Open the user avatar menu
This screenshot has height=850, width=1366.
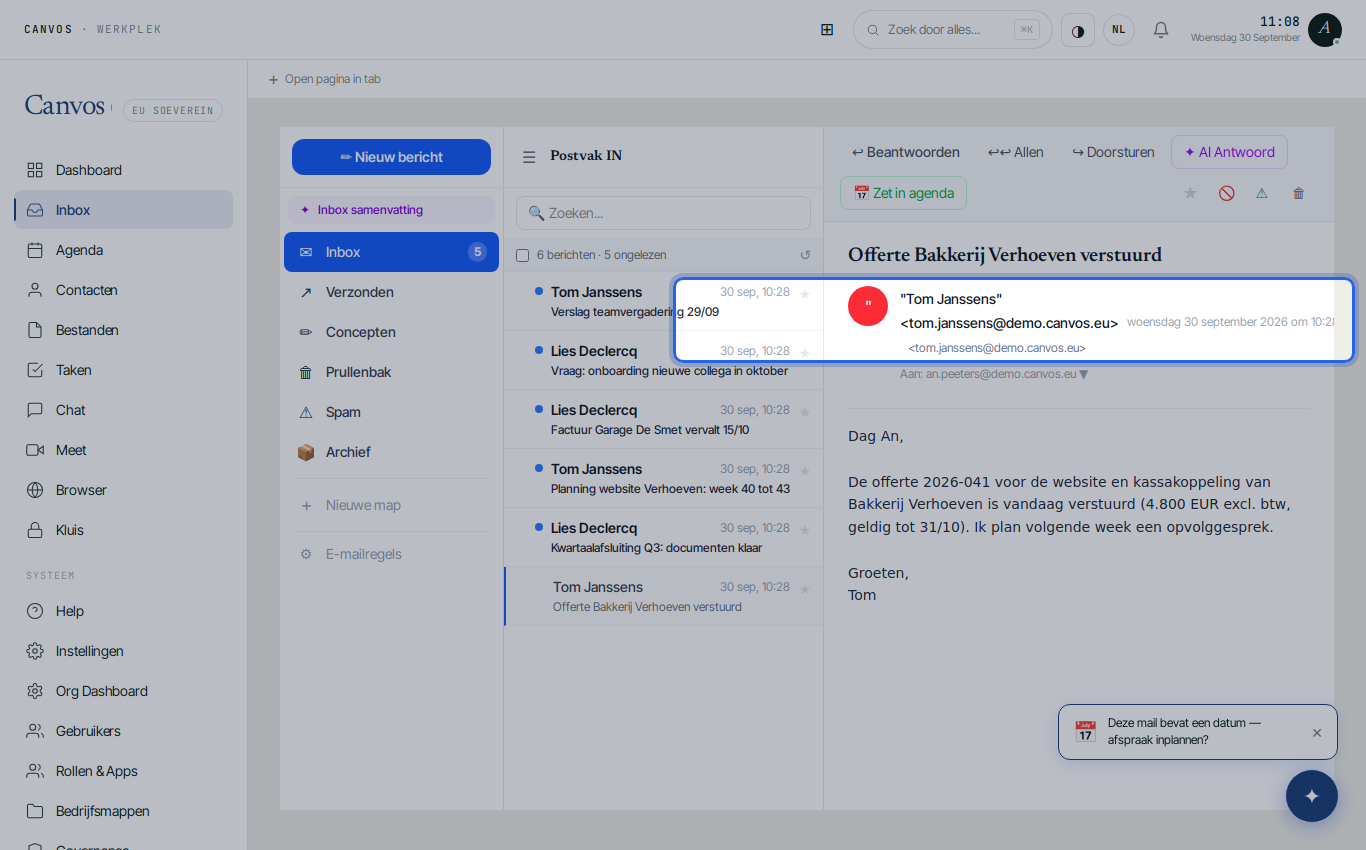click(1324, 30)
